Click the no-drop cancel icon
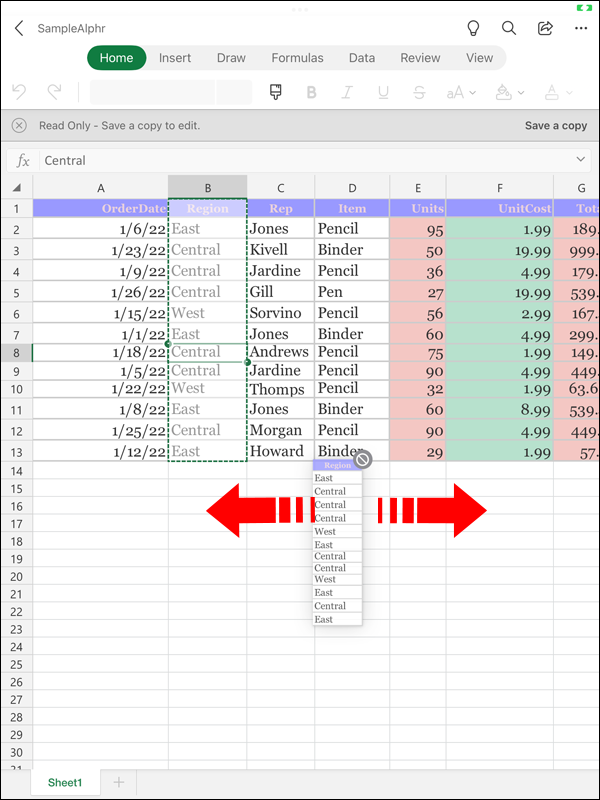 pyautogui.click(x=362, y=460)
